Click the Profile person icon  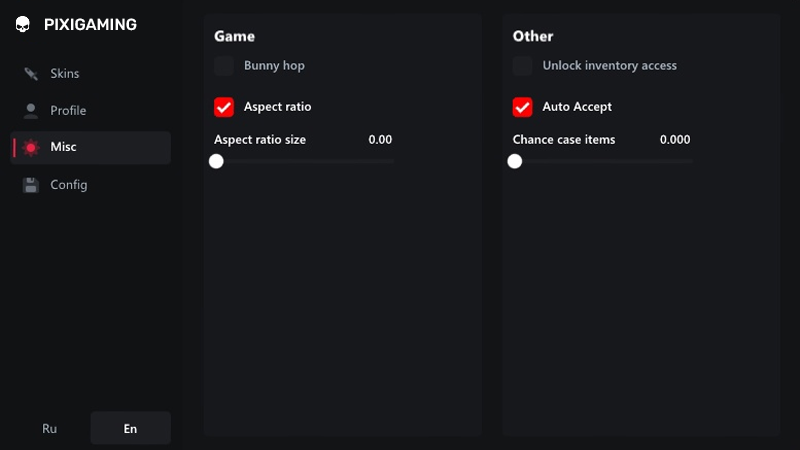tap(31, 111)
